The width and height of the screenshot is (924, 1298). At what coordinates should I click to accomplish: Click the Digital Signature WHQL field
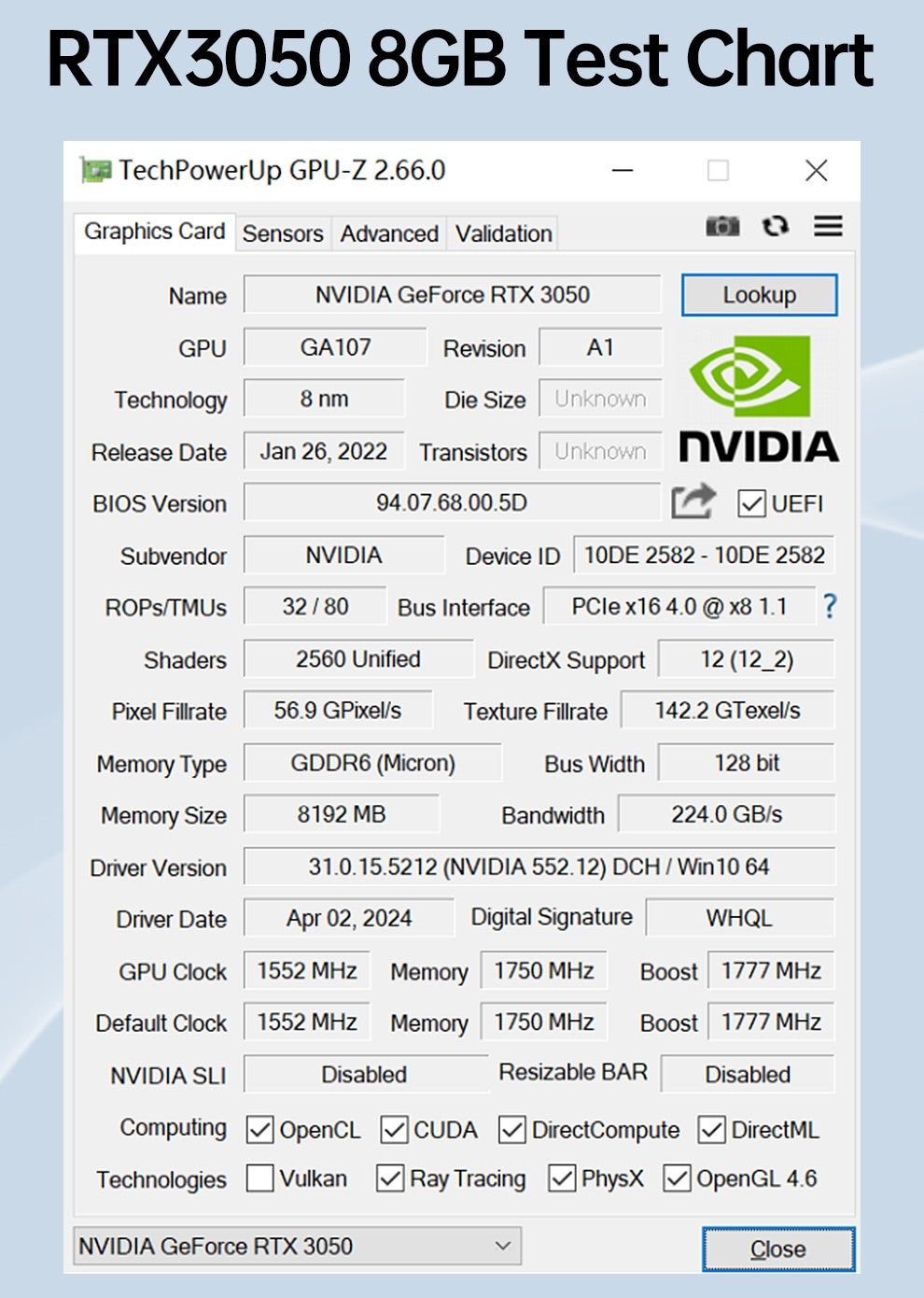pyautogui.click(x=739, y=917)
